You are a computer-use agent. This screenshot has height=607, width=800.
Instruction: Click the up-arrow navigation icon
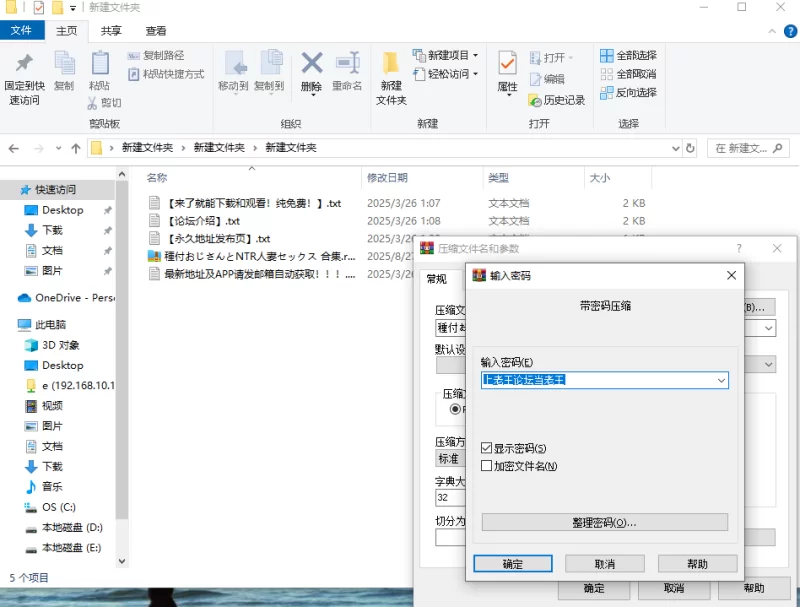pos(76,148)
